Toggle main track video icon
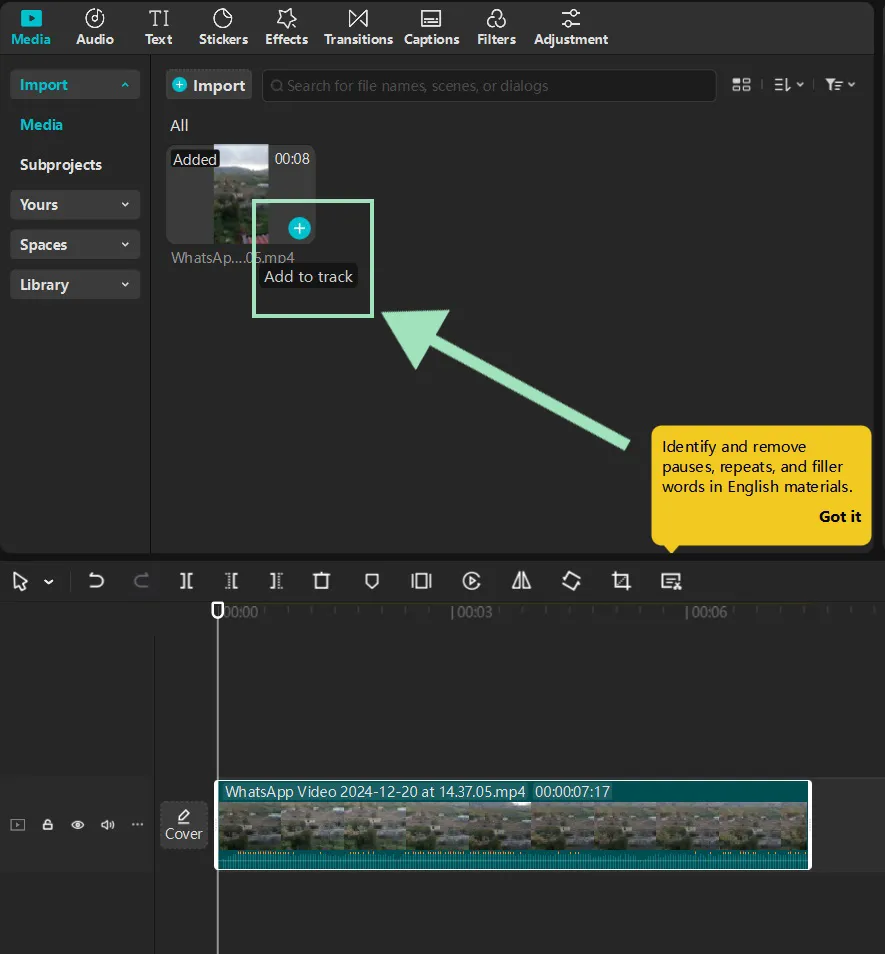This screenshot has width=885, height=954. pos(18,824)
